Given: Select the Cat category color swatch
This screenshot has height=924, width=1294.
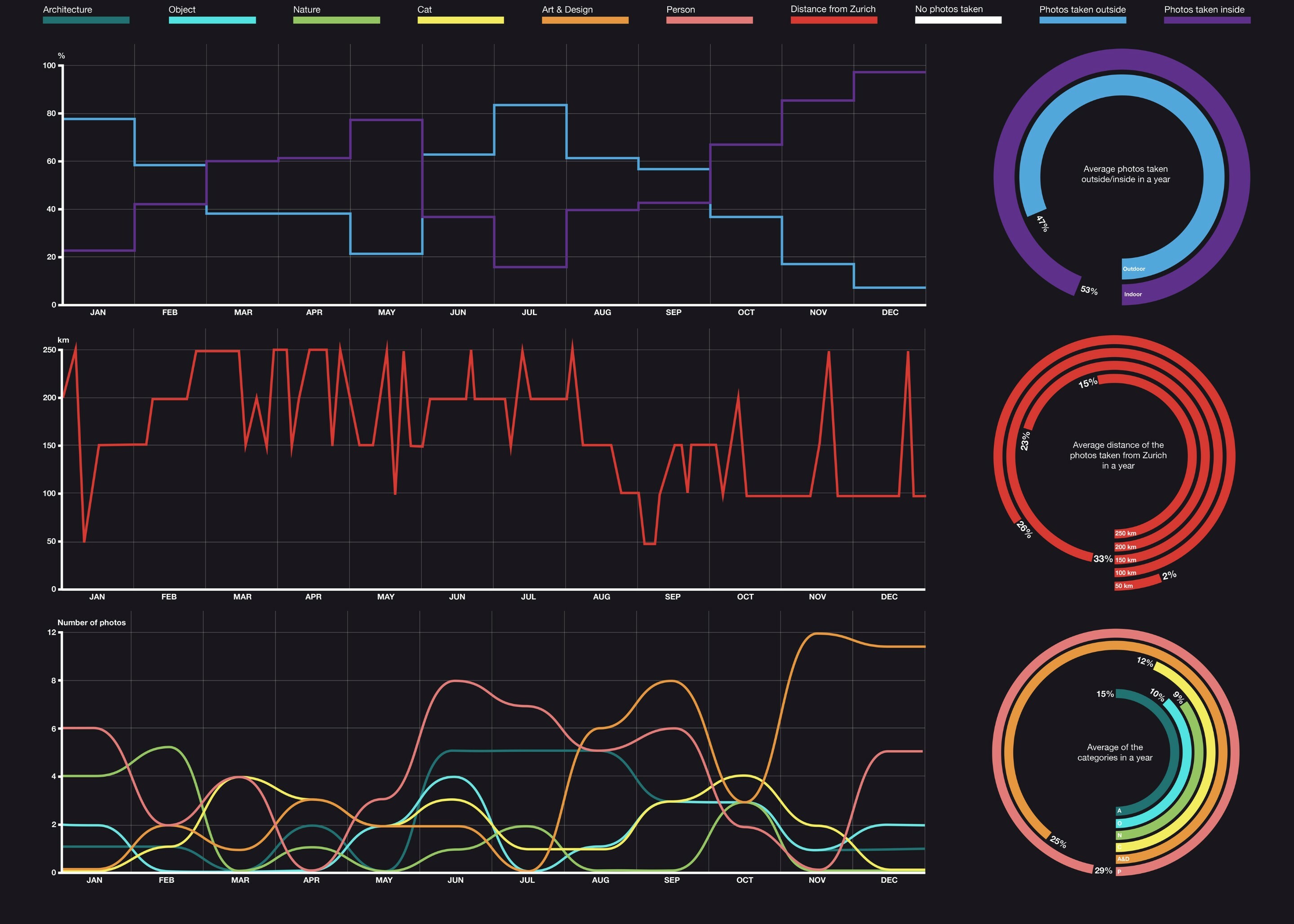Looking at the screenshot, I should [x=461, y=19].
